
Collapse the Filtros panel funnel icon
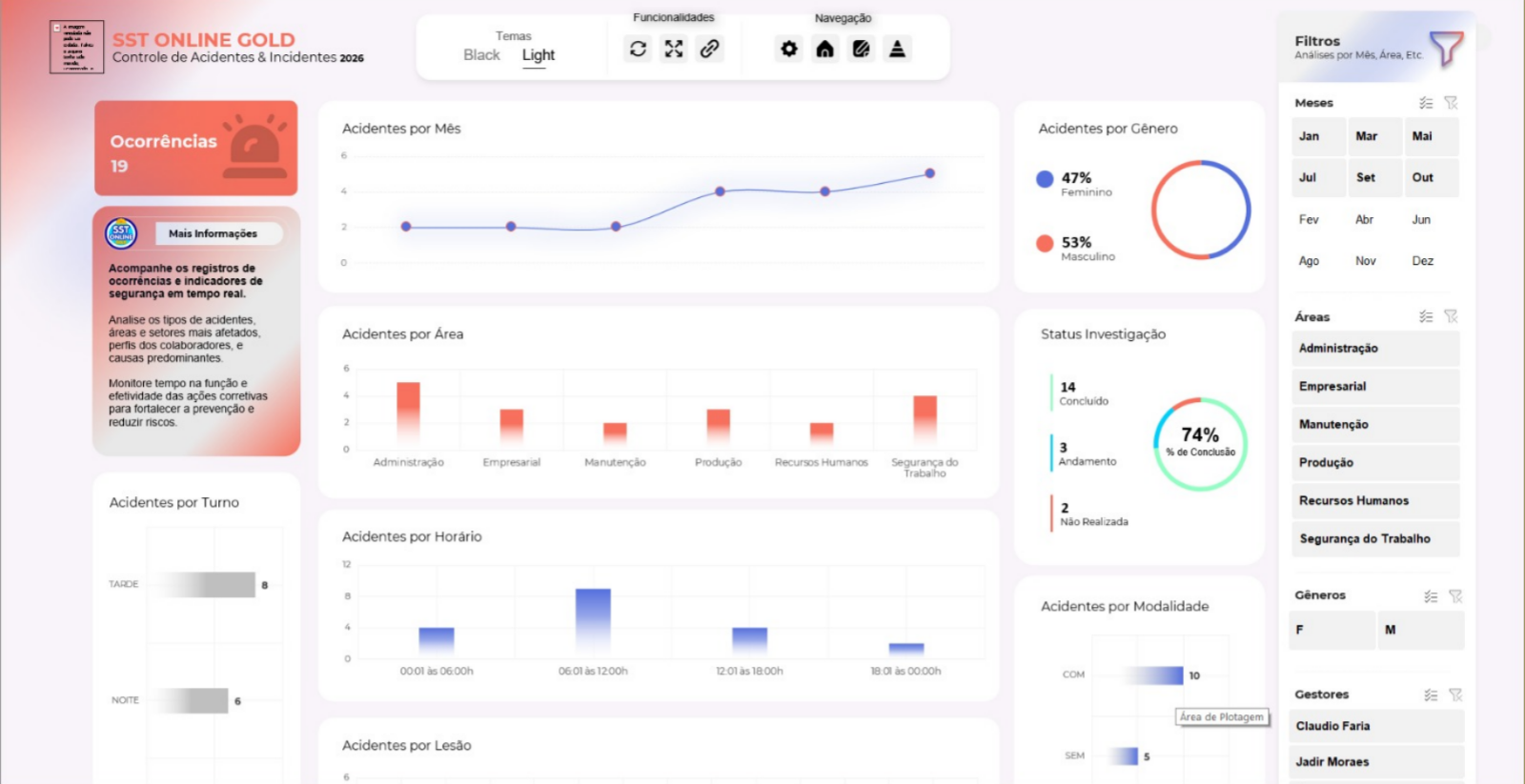point(1446,48)
